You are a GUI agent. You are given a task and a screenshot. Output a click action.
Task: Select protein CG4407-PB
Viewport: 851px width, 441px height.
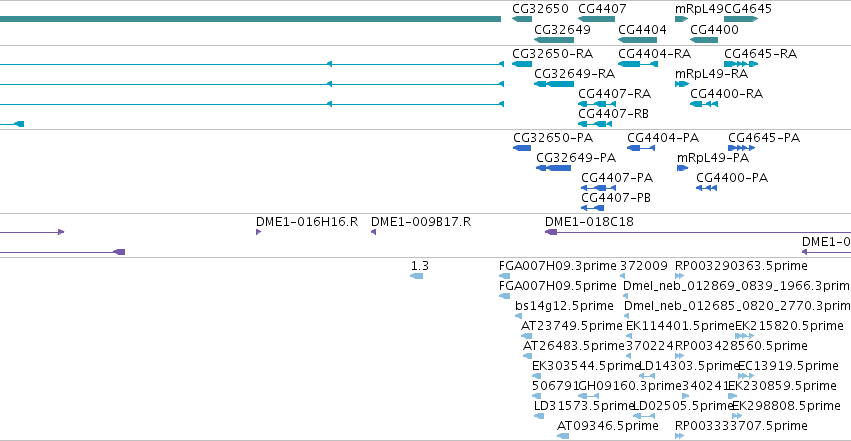[x=616, y=198]
